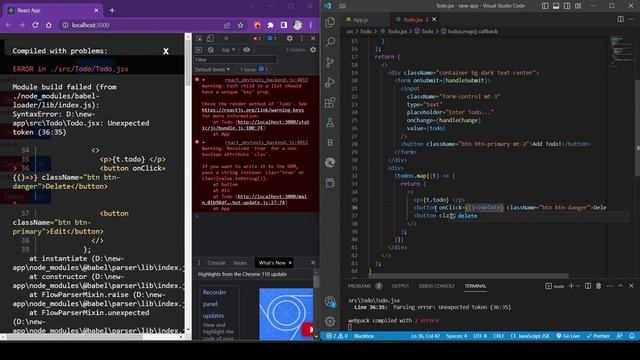Click Prettier in the status bar
Image resolution: width=640 pixels, height=360 pixels.
coord(598,336)
